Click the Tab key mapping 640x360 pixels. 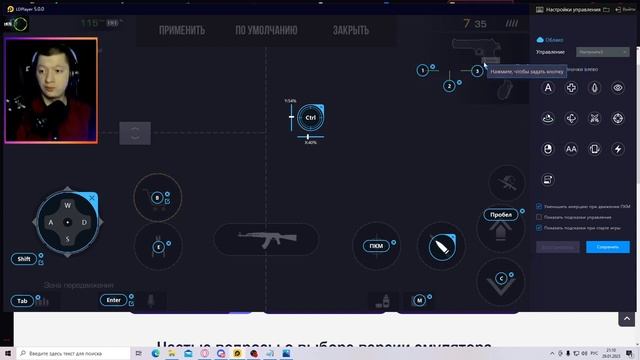click(22, 301)
